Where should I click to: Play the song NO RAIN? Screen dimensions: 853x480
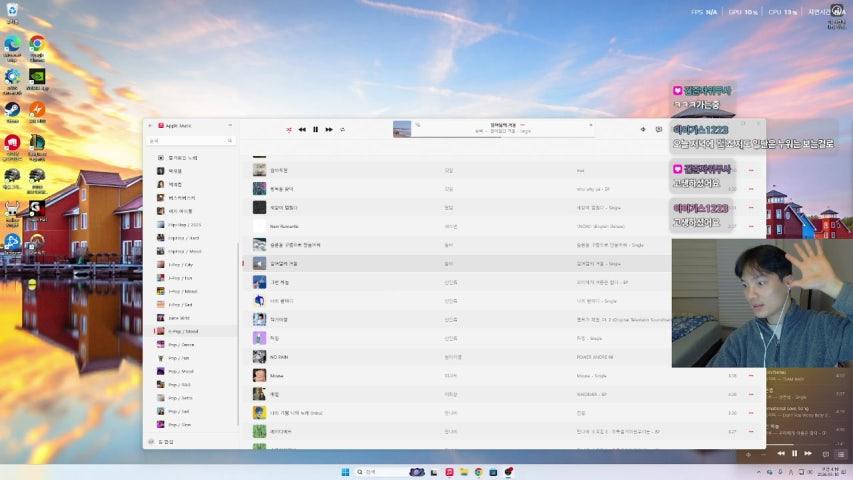click(x=279, y=356)
